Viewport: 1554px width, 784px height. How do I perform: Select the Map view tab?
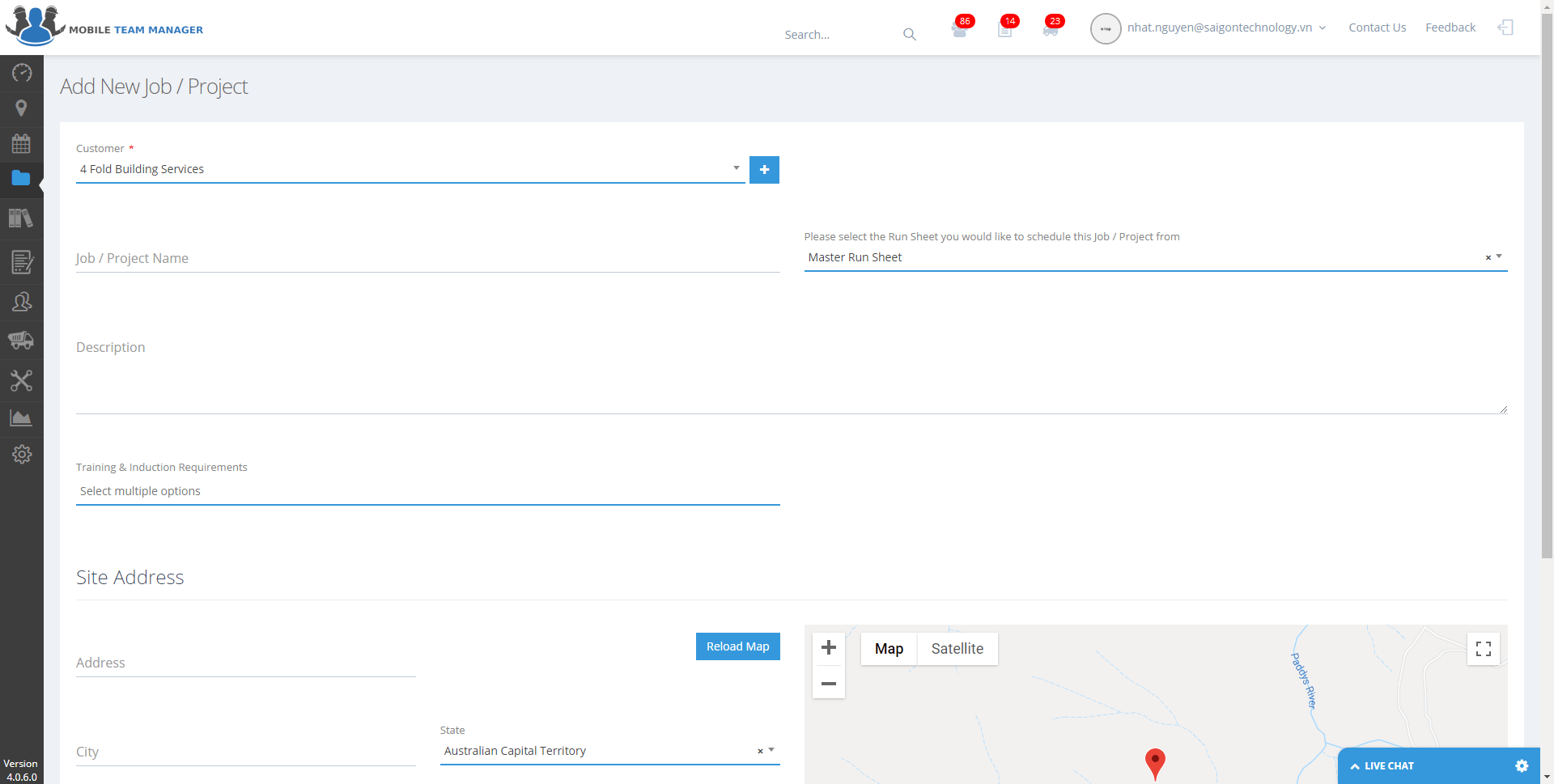coord(889,649)
